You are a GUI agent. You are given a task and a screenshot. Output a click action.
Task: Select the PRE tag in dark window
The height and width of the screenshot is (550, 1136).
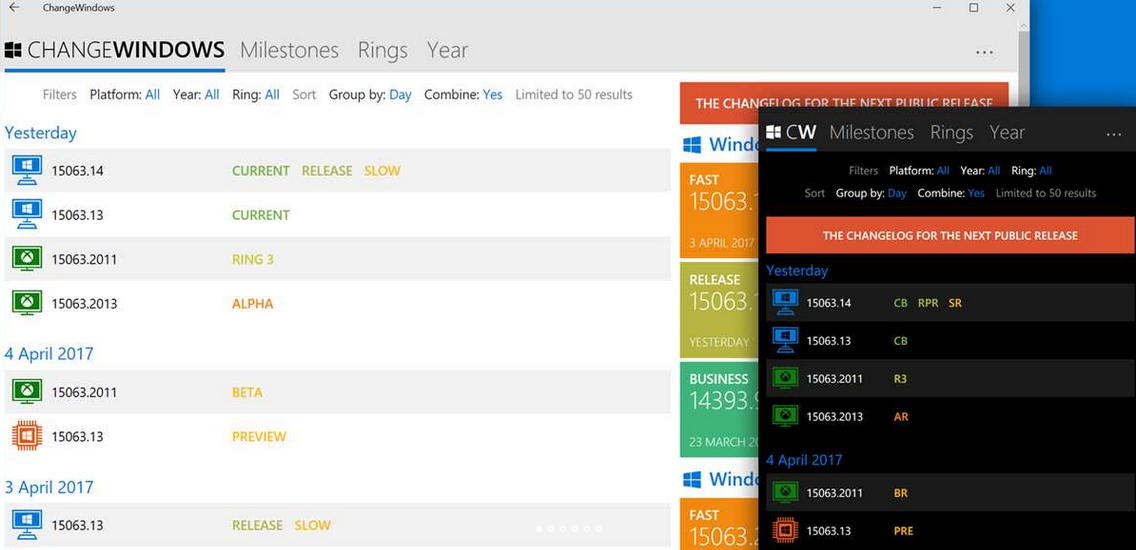(x=903, y=531)
